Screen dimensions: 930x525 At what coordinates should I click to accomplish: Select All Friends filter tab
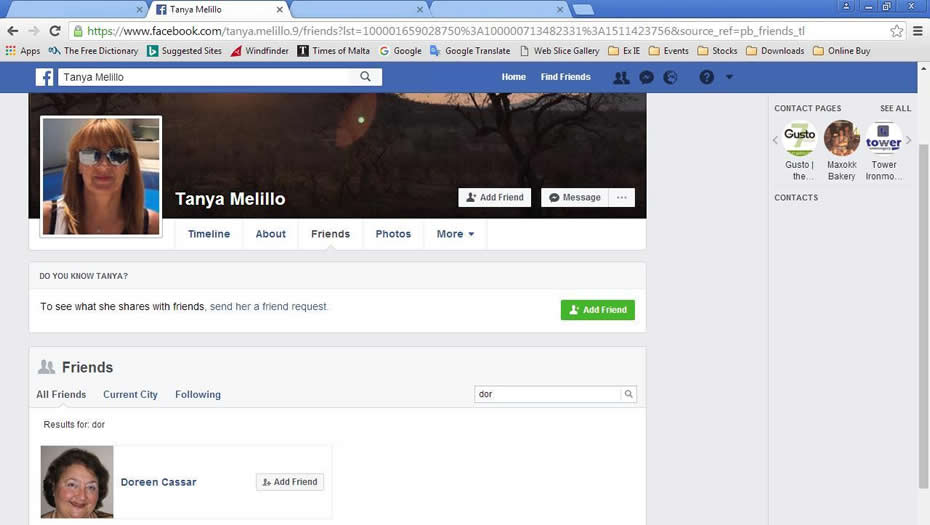[x=61, y=394]
